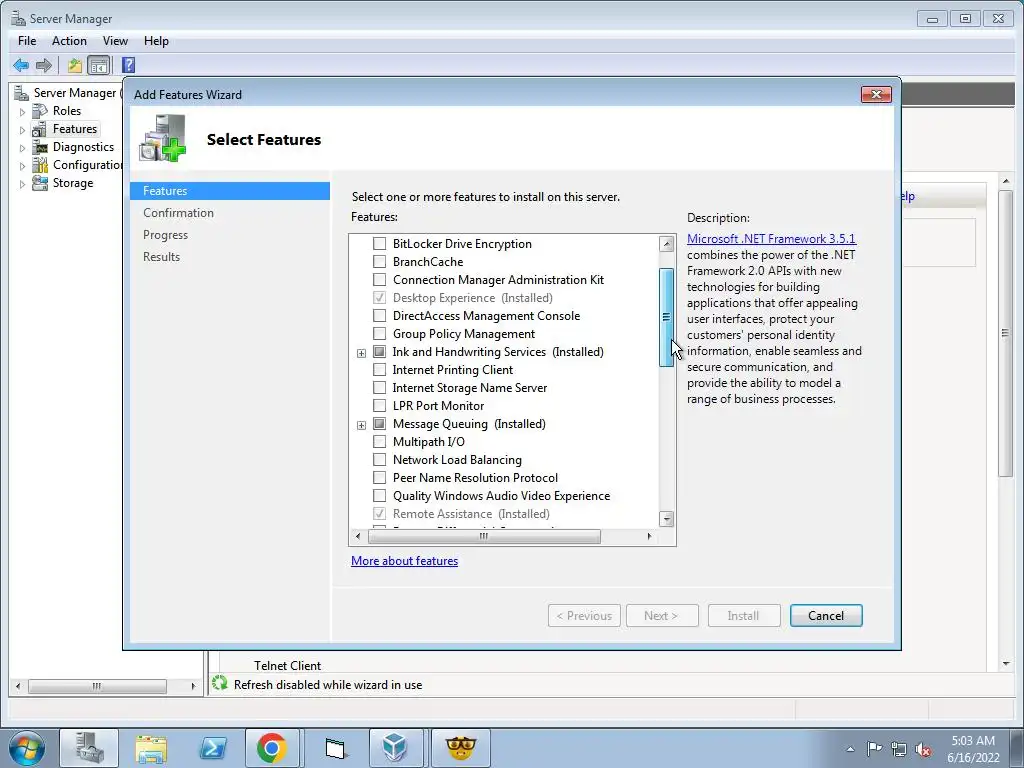Click the < Previous button
Viewport: 1024px width, 768px height.
coord(584,615)
